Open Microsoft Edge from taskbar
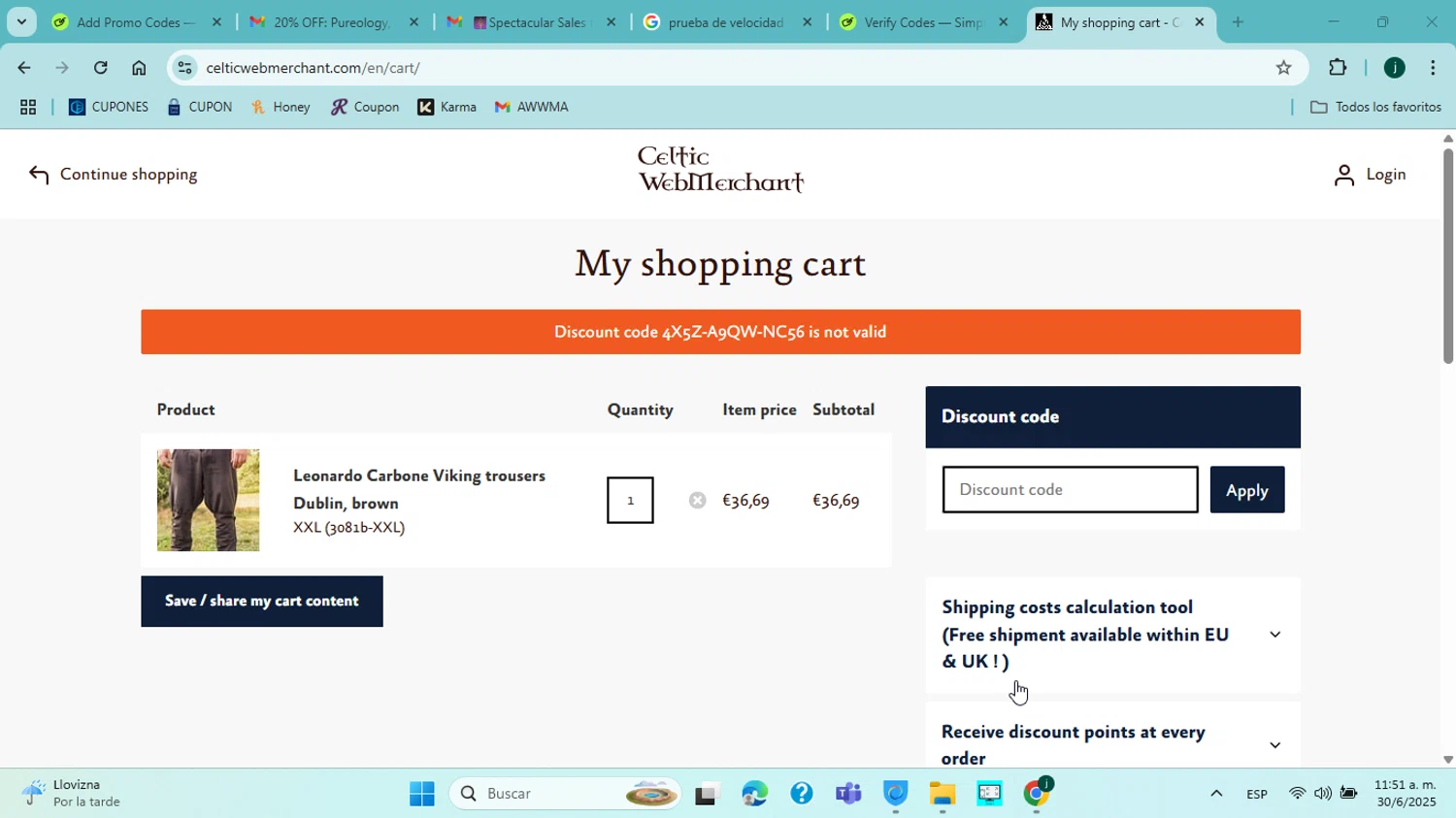 coord(754,795)
